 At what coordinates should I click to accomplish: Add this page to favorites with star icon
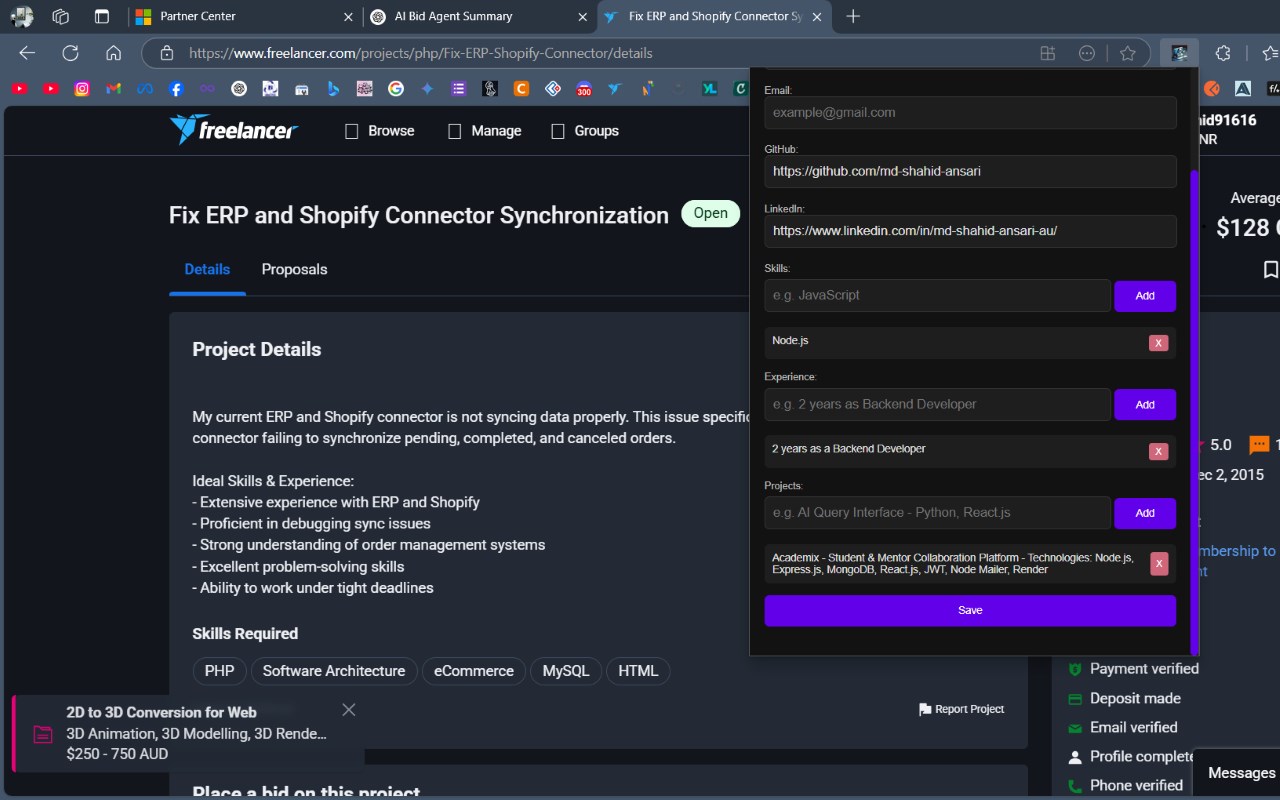(x=1128, y=53)
